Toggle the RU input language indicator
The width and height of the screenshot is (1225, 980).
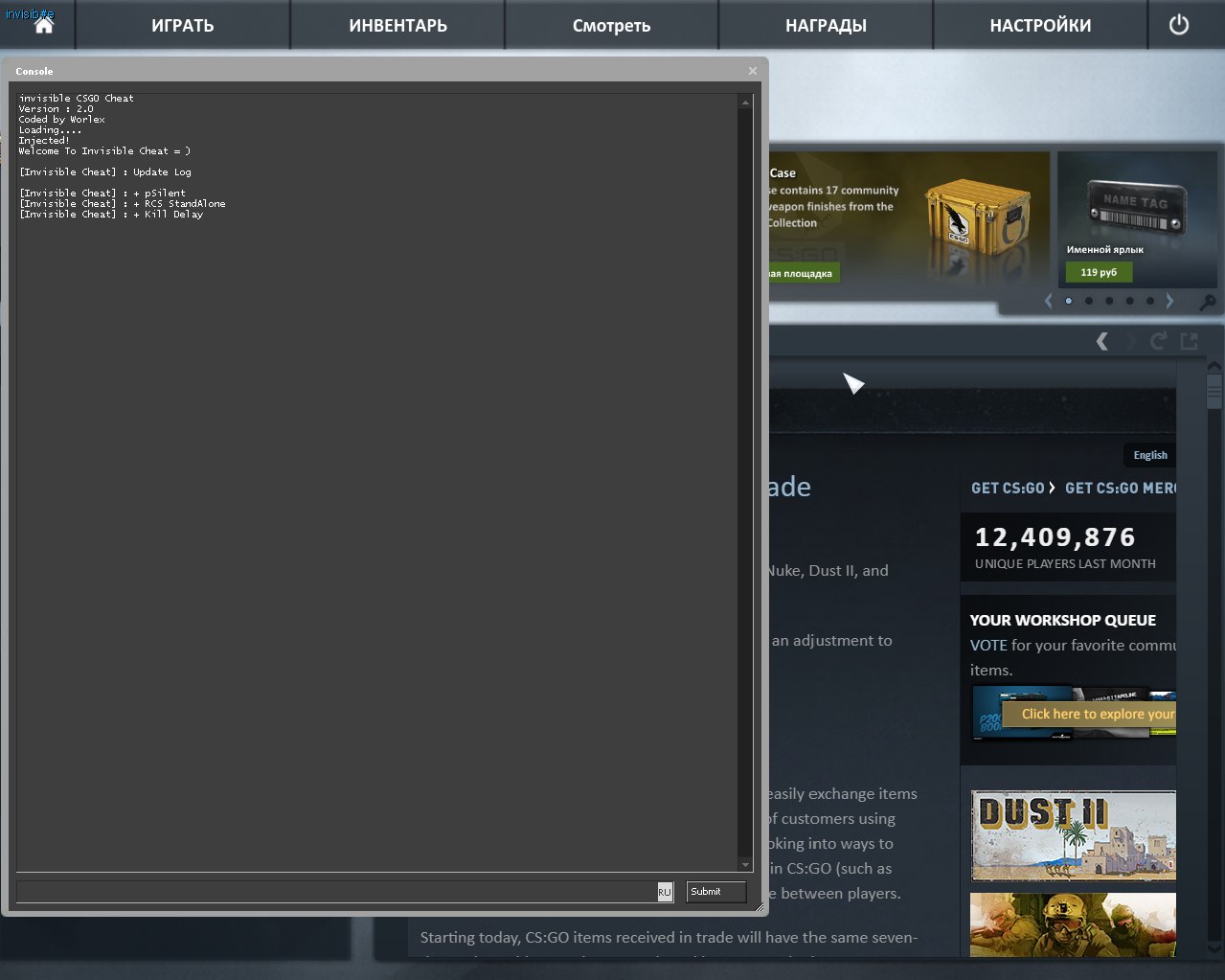[665, 892]
